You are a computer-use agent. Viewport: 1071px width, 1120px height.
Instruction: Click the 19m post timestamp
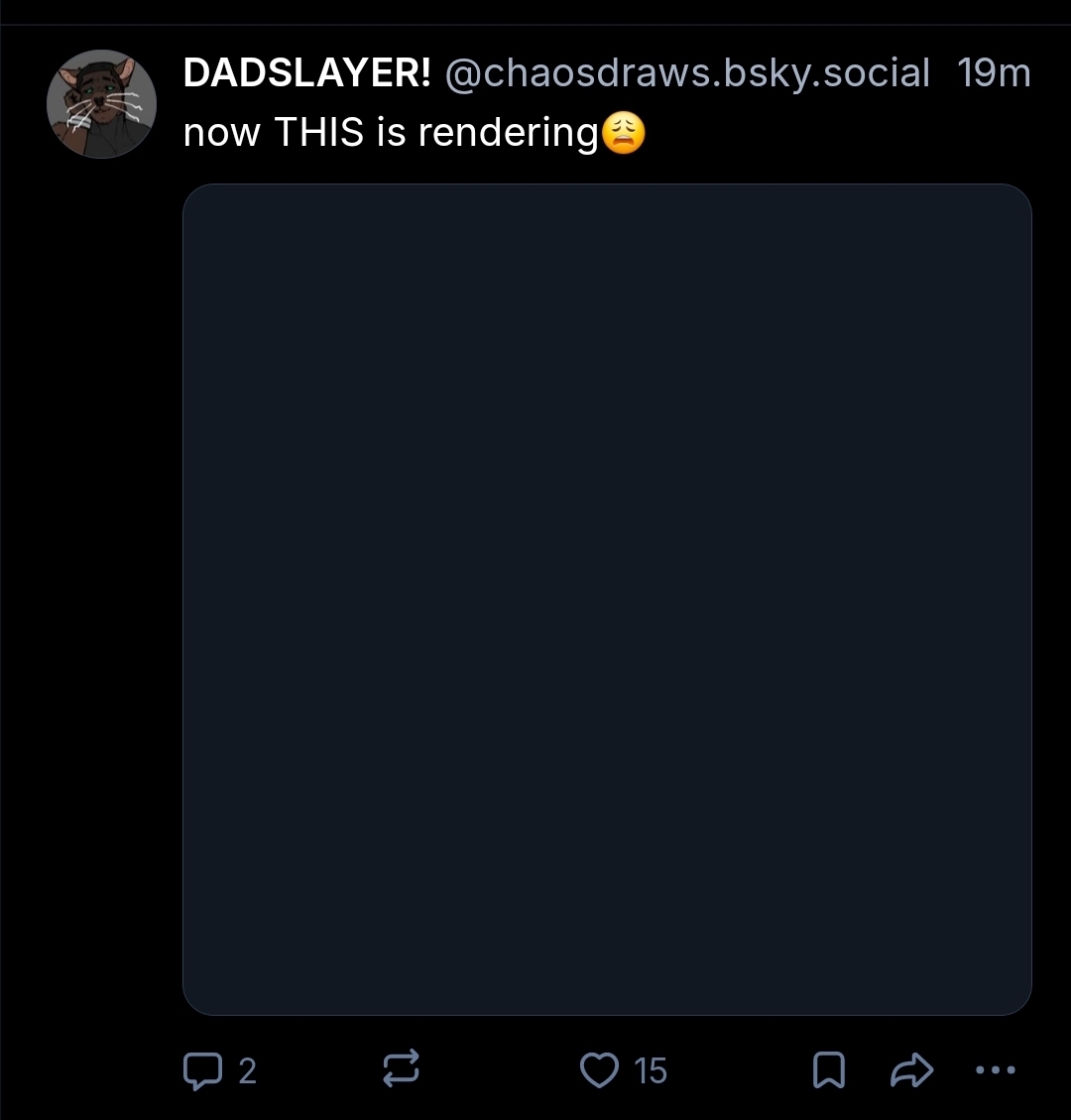(995, 73)
